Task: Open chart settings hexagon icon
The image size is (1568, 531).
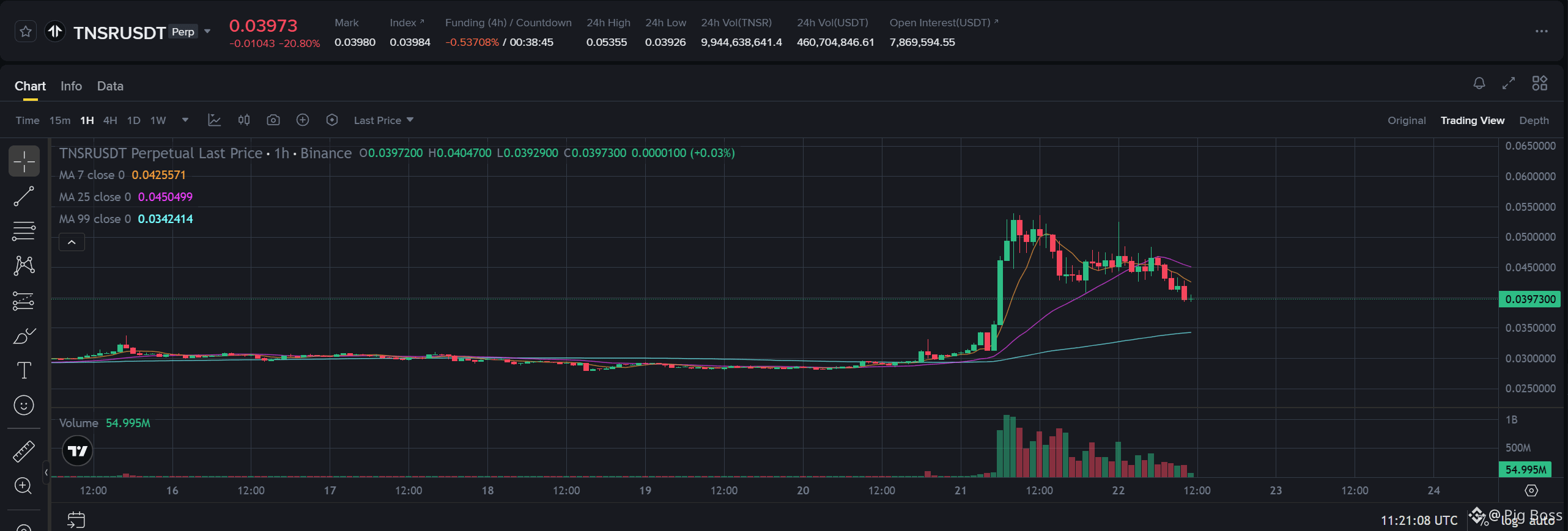Action: [332, 120]
